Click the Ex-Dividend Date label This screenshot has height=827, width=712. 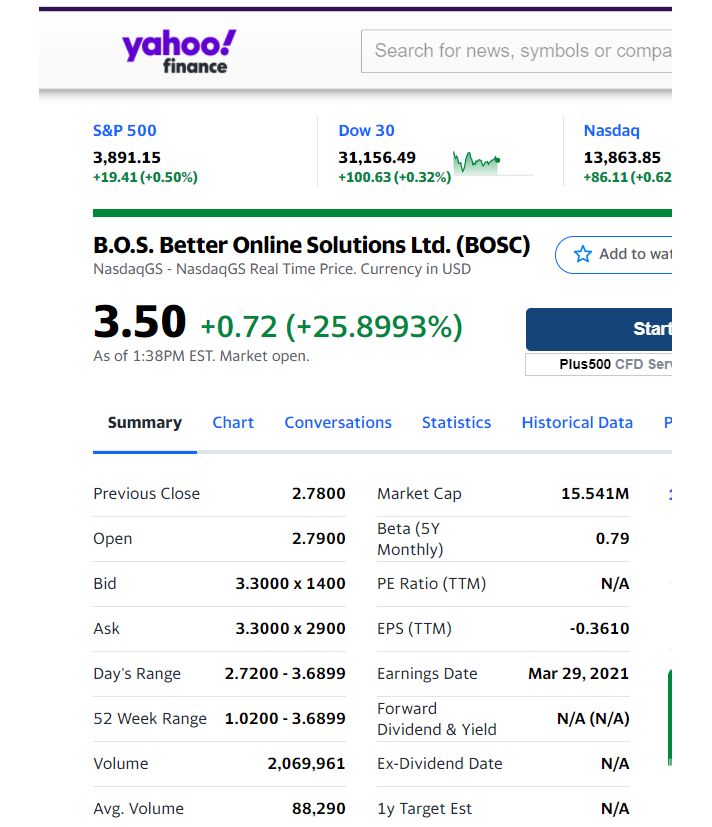tap(440, 764)
